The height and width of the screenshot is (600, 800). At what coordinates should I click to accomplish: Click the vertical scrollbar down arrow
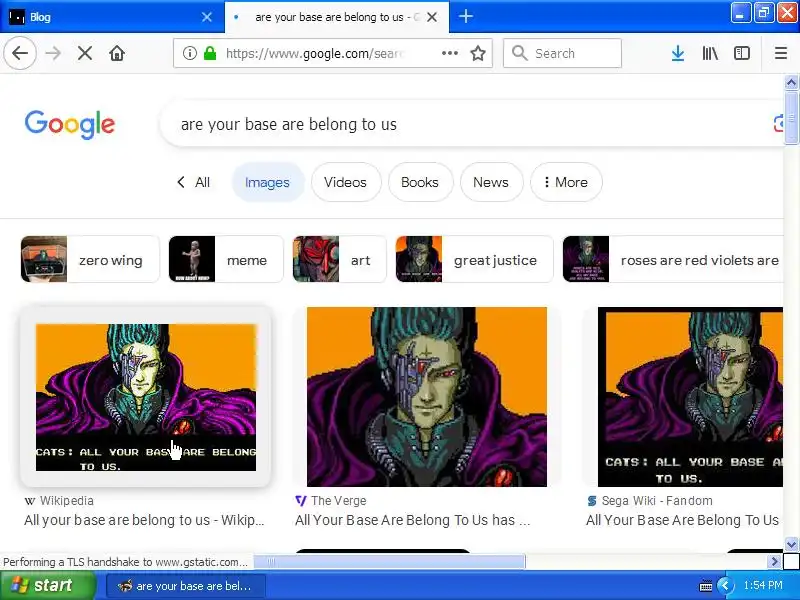point(791,544)
